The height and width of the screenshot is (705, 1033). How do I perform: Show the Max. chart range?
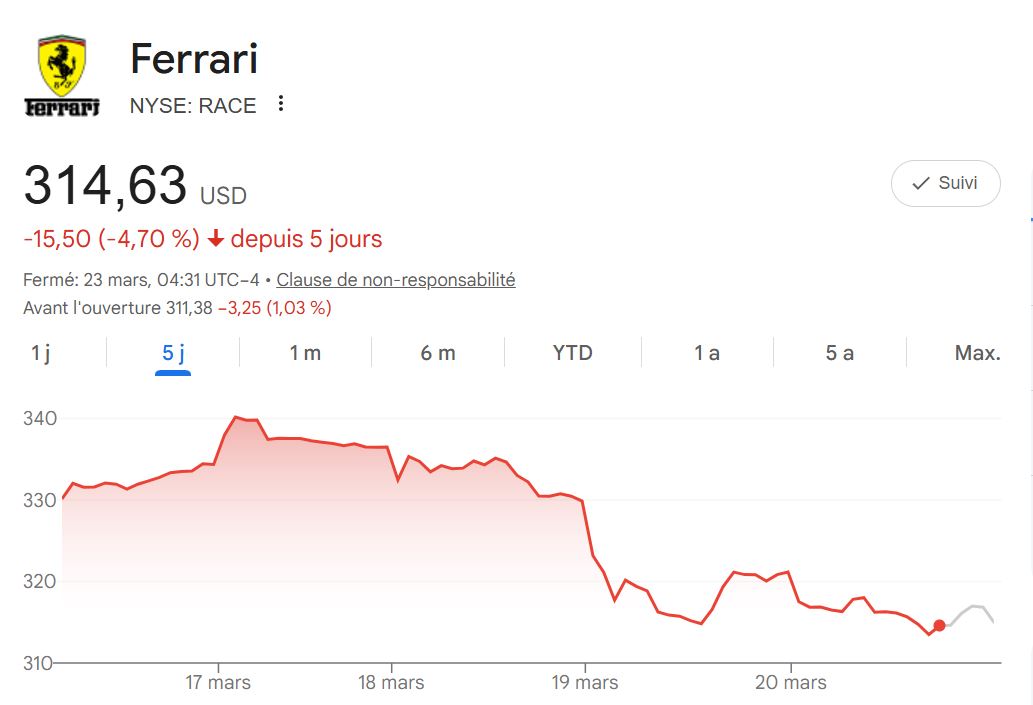977,353
